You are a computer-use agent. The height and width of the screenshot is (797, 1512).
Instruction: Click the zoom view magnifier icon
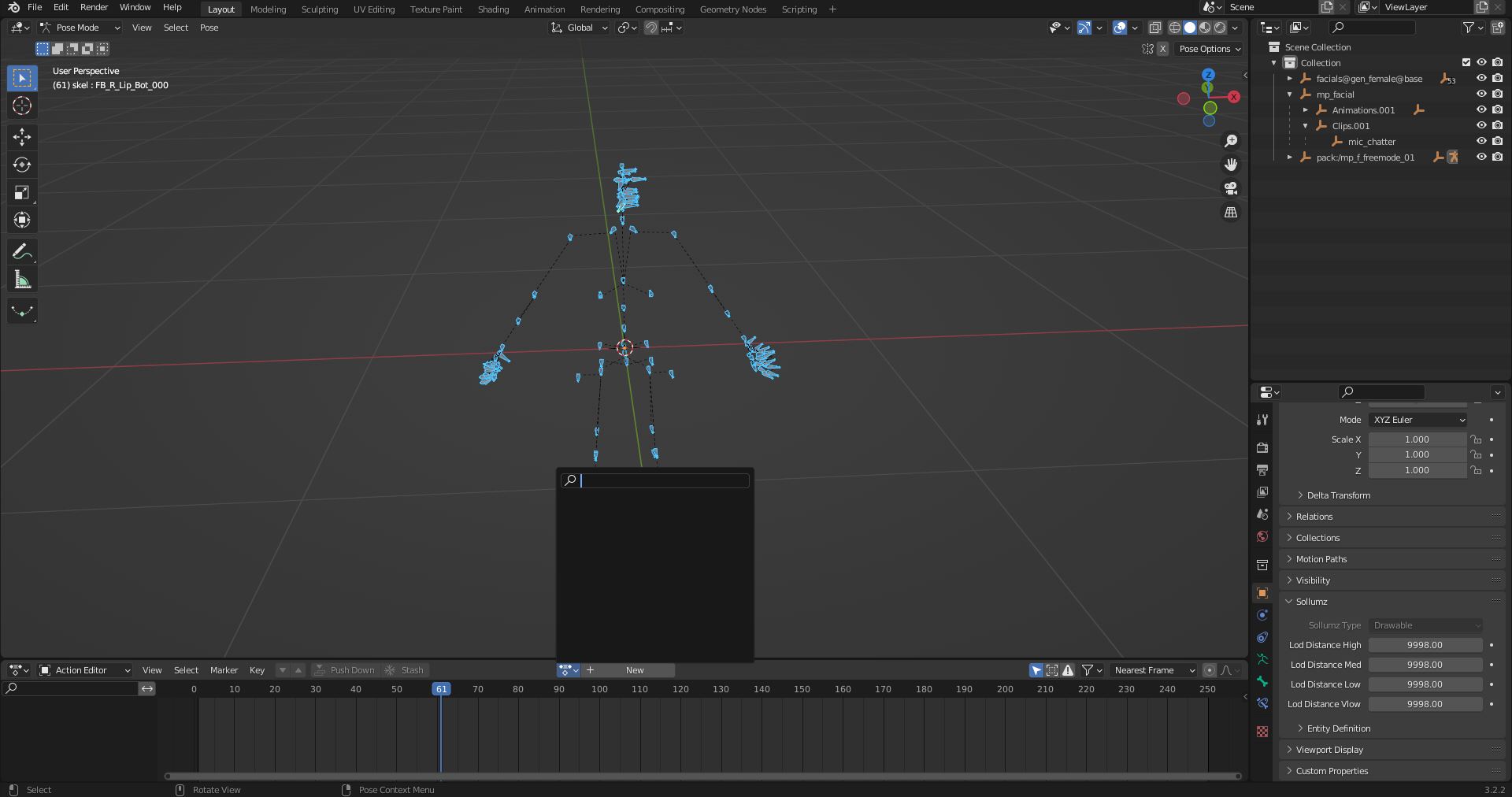tap(1231, 141)
